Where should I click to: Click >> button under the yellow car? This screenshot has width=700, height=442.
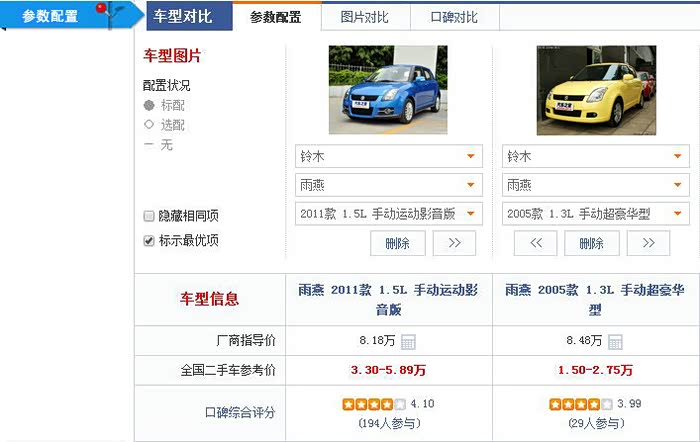pyautogui.click(x=648, y=243)
